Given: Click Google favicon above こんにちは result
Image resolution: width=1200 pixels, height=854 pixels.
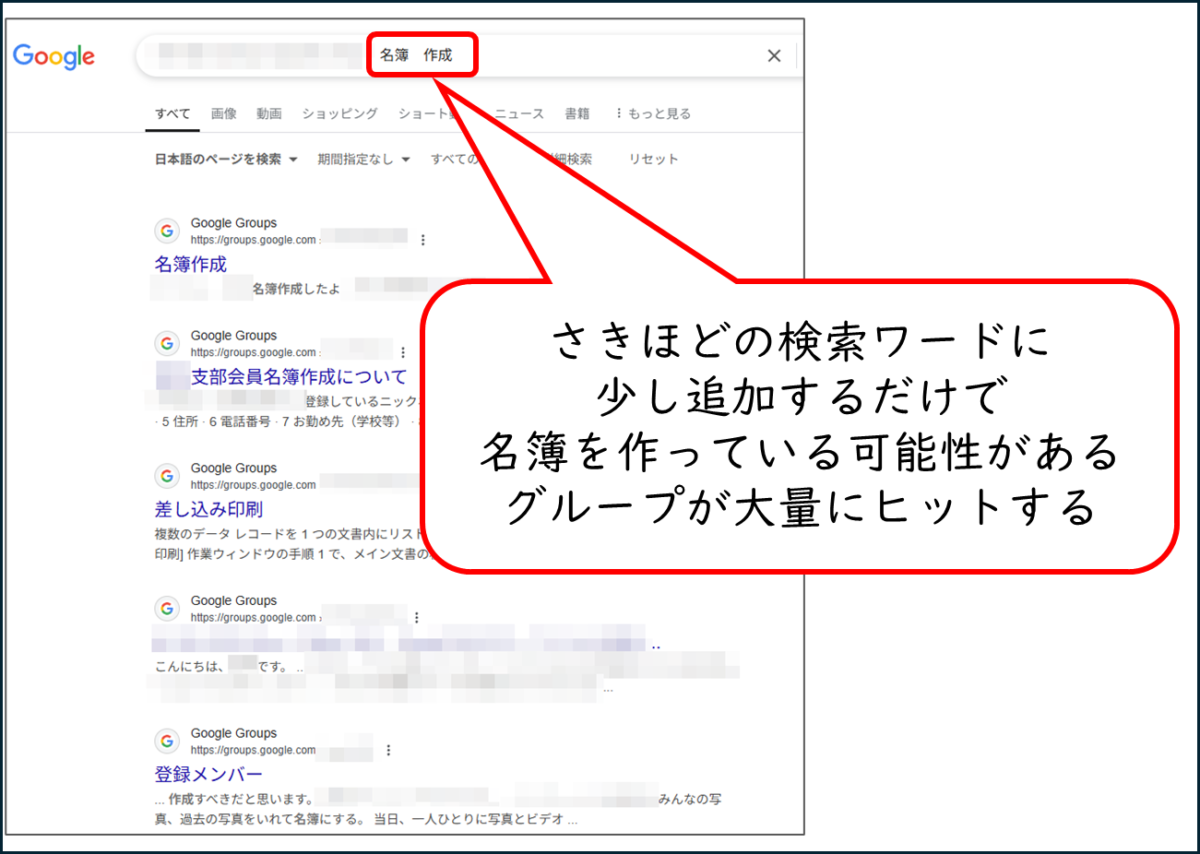Looking at the screenshot, I should point(167,609).
